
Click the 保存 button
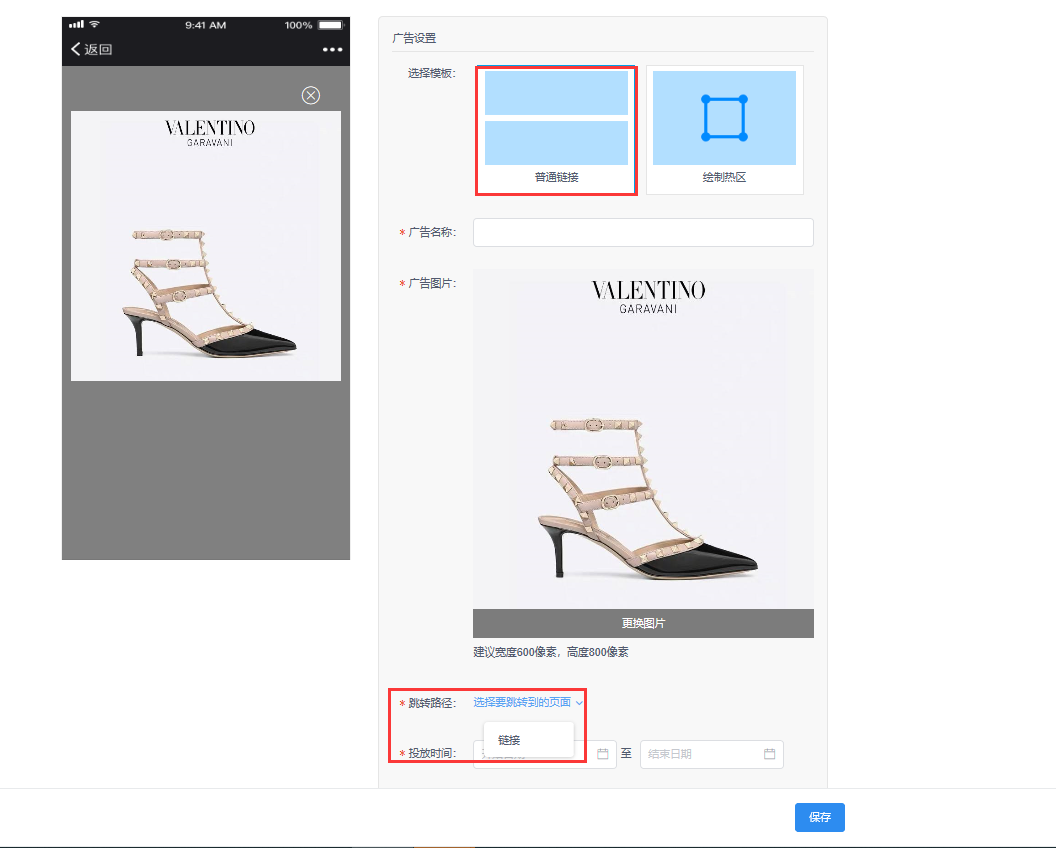click(x=820, y=817)
